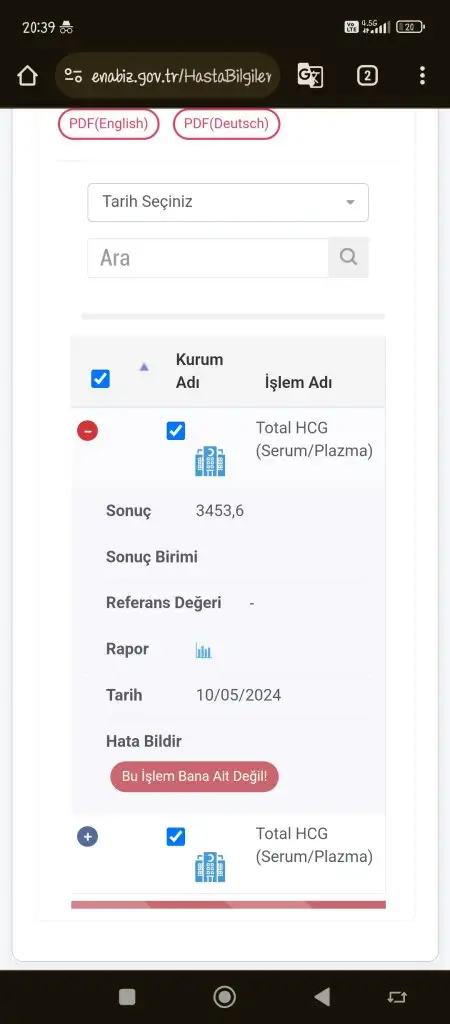The width and height of the screenshot is (450, 1024).
Task: Open the browser tab switcher showing 2
Action: [x=367, y=76]
